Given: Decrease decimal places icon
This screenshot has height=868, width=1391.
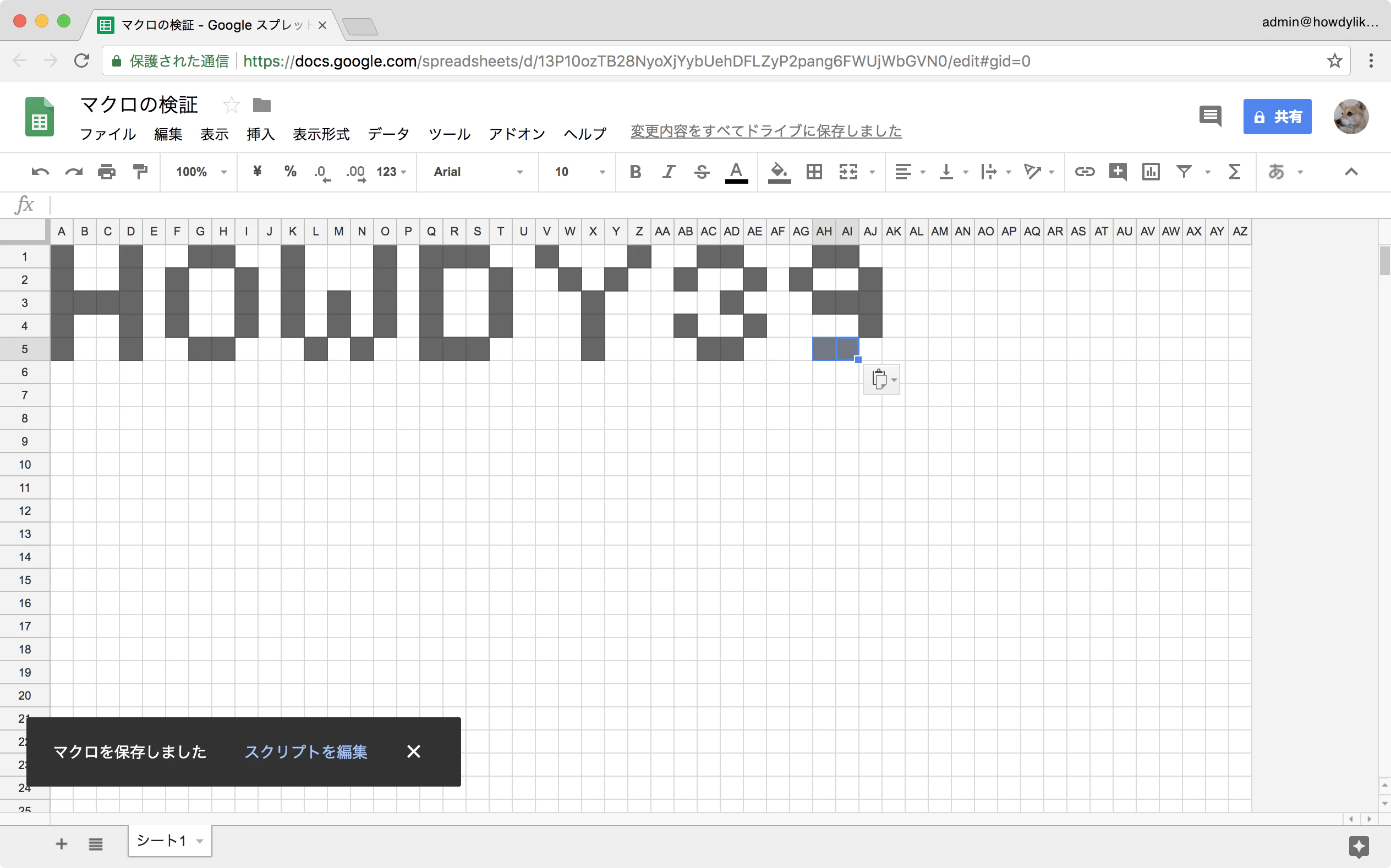Looking at the screenshot, I should (x=322, y=172).
